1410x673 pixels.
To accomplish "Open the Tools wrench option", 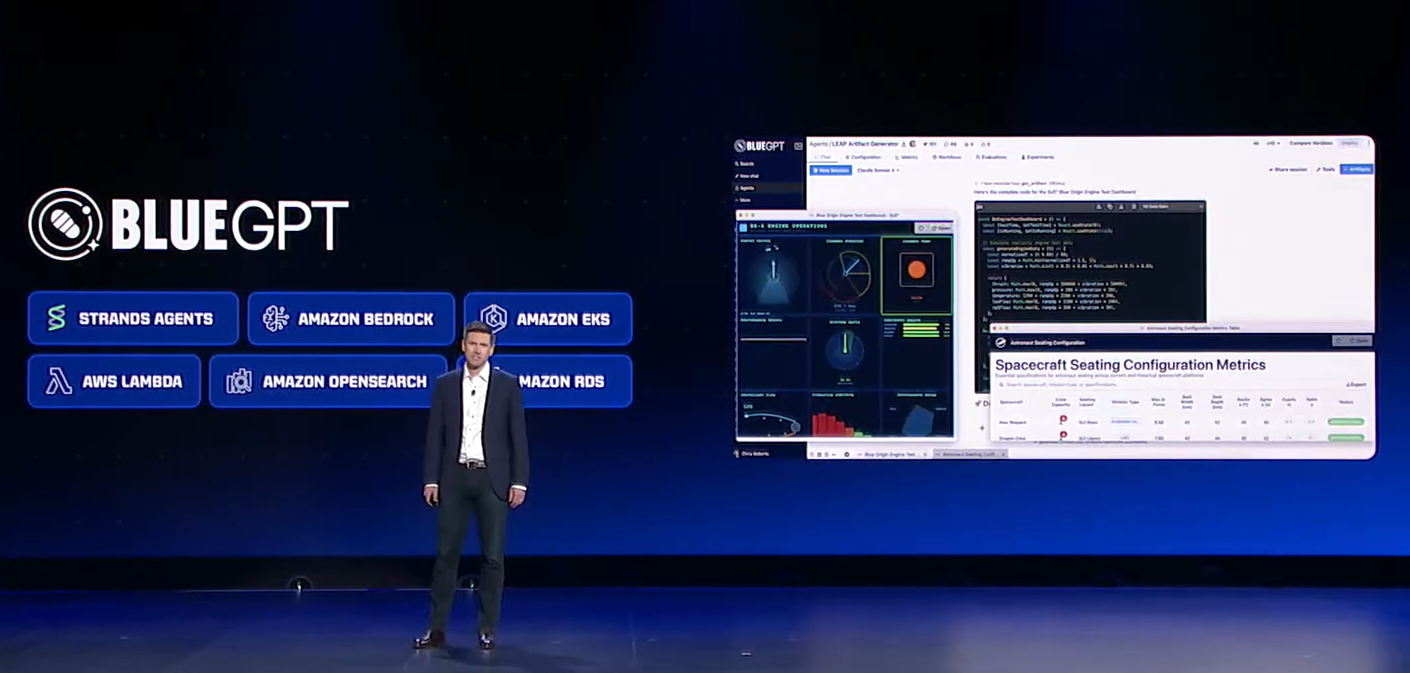I will [x=1326, y=170].
